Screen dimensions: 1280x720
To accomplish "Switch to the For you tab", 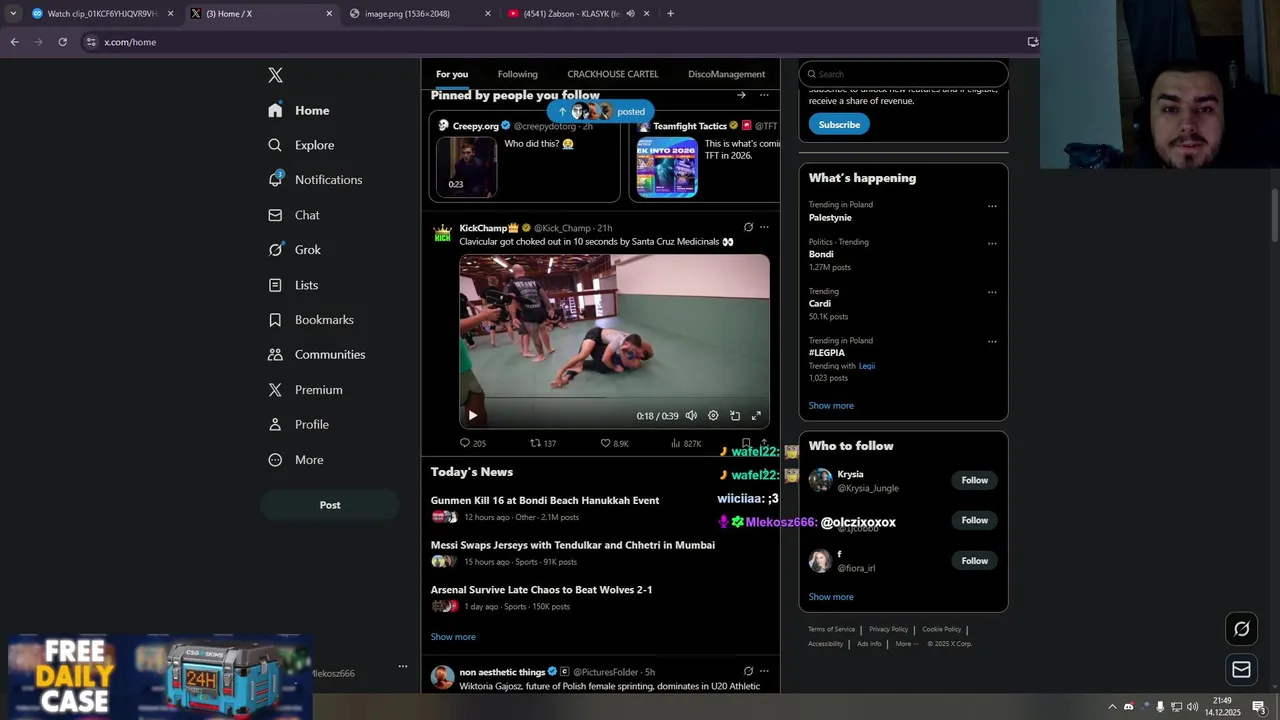I will (452, 74).
